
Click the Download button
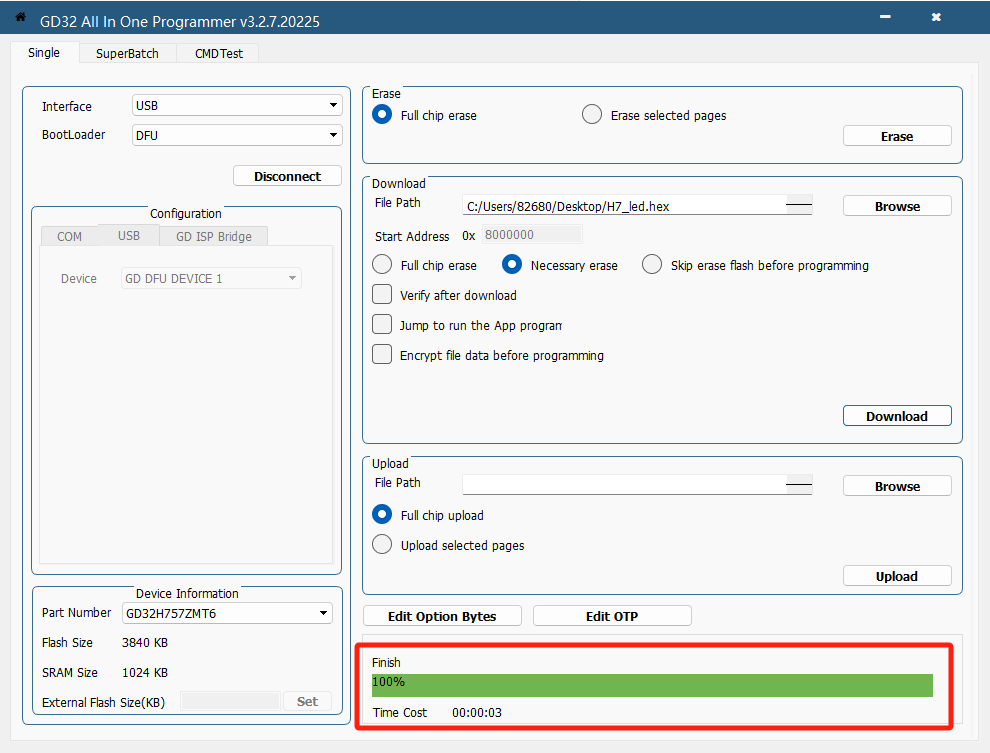click(x=897, y=416)
